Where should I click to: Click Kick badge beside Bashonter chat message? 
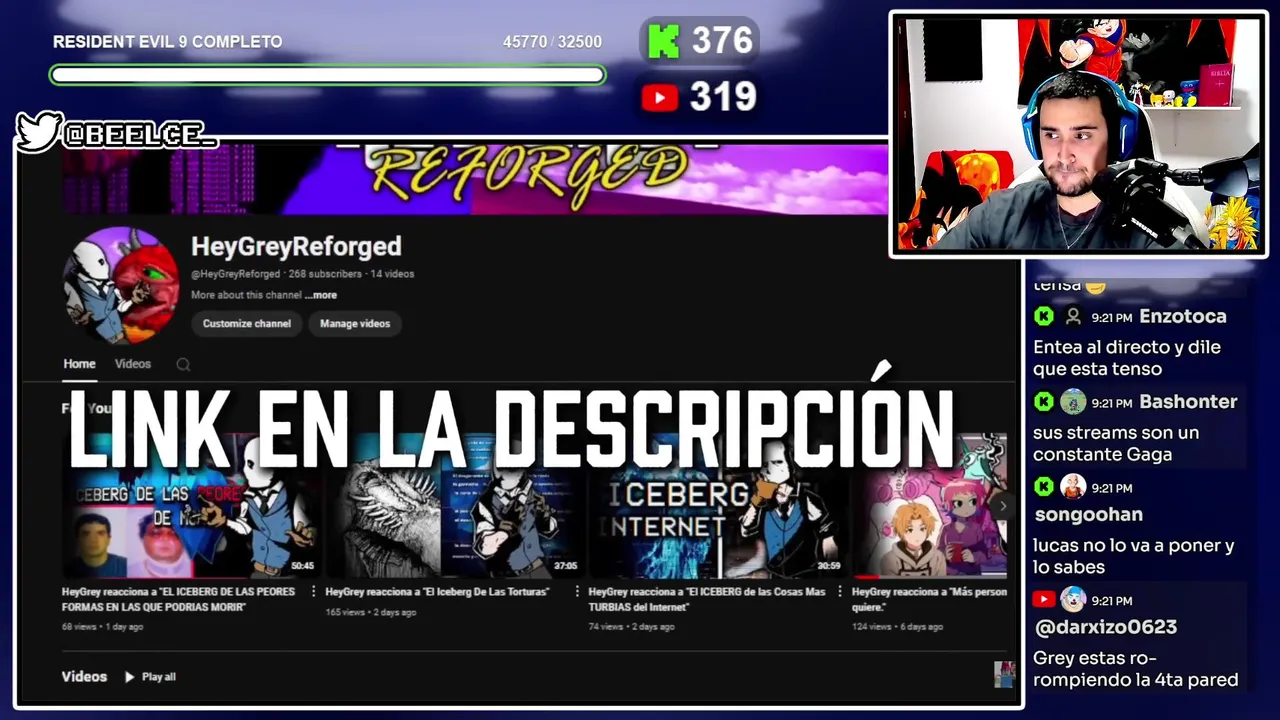pyautogui.click(x=1043, y=402)
